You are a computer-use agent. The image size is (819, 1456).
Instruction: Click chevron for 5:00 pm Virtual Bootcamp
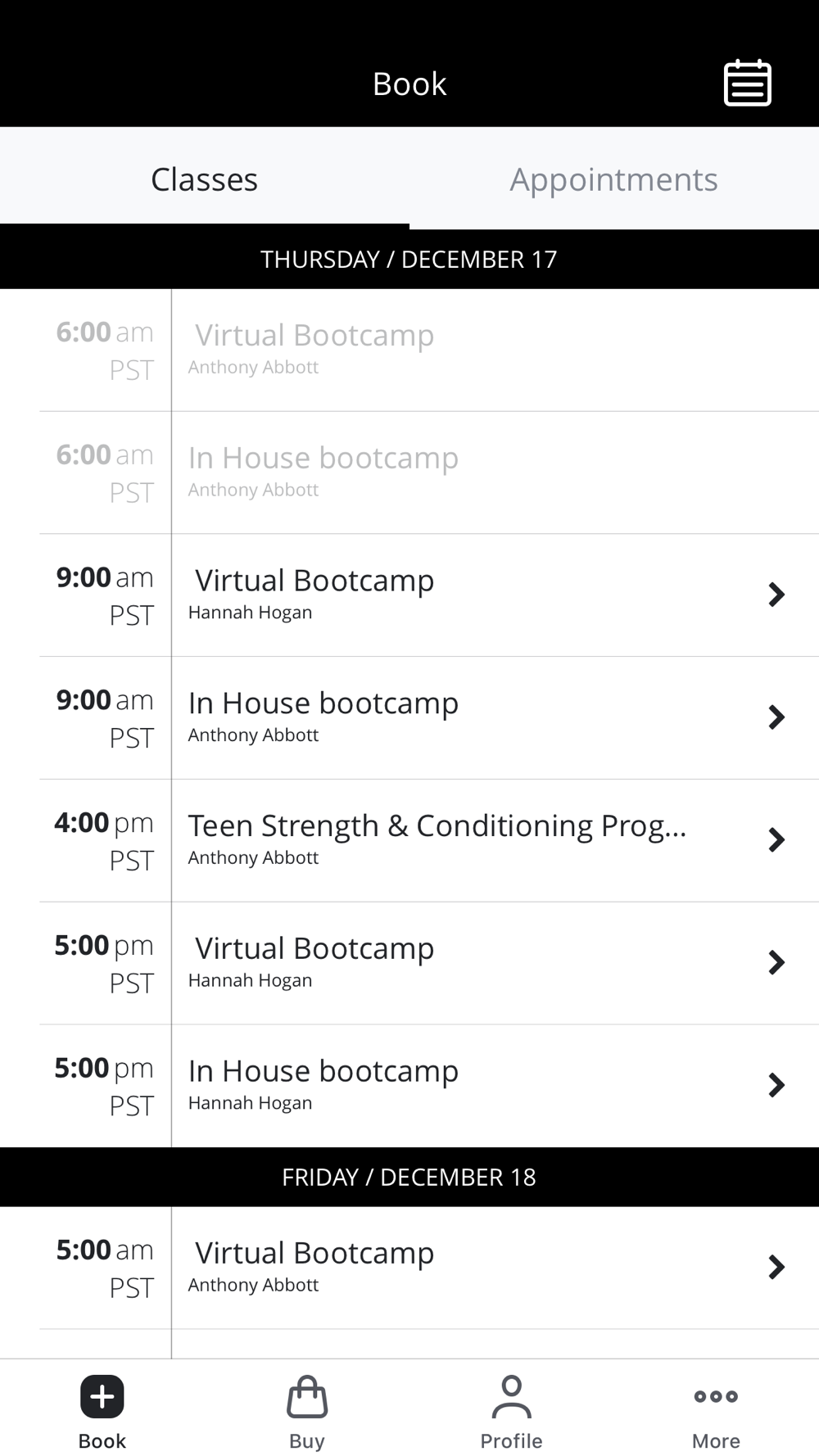(776, 962)
